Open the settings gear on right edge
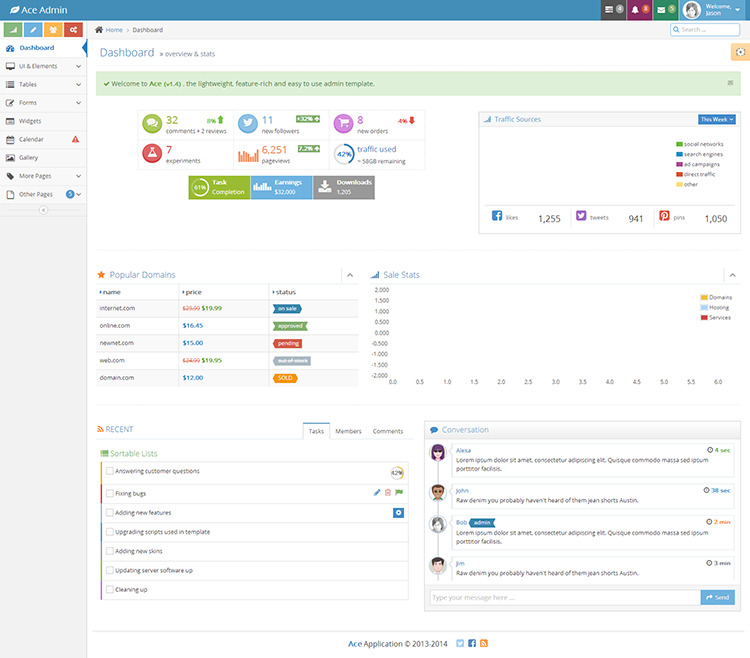 click(740, 52)
